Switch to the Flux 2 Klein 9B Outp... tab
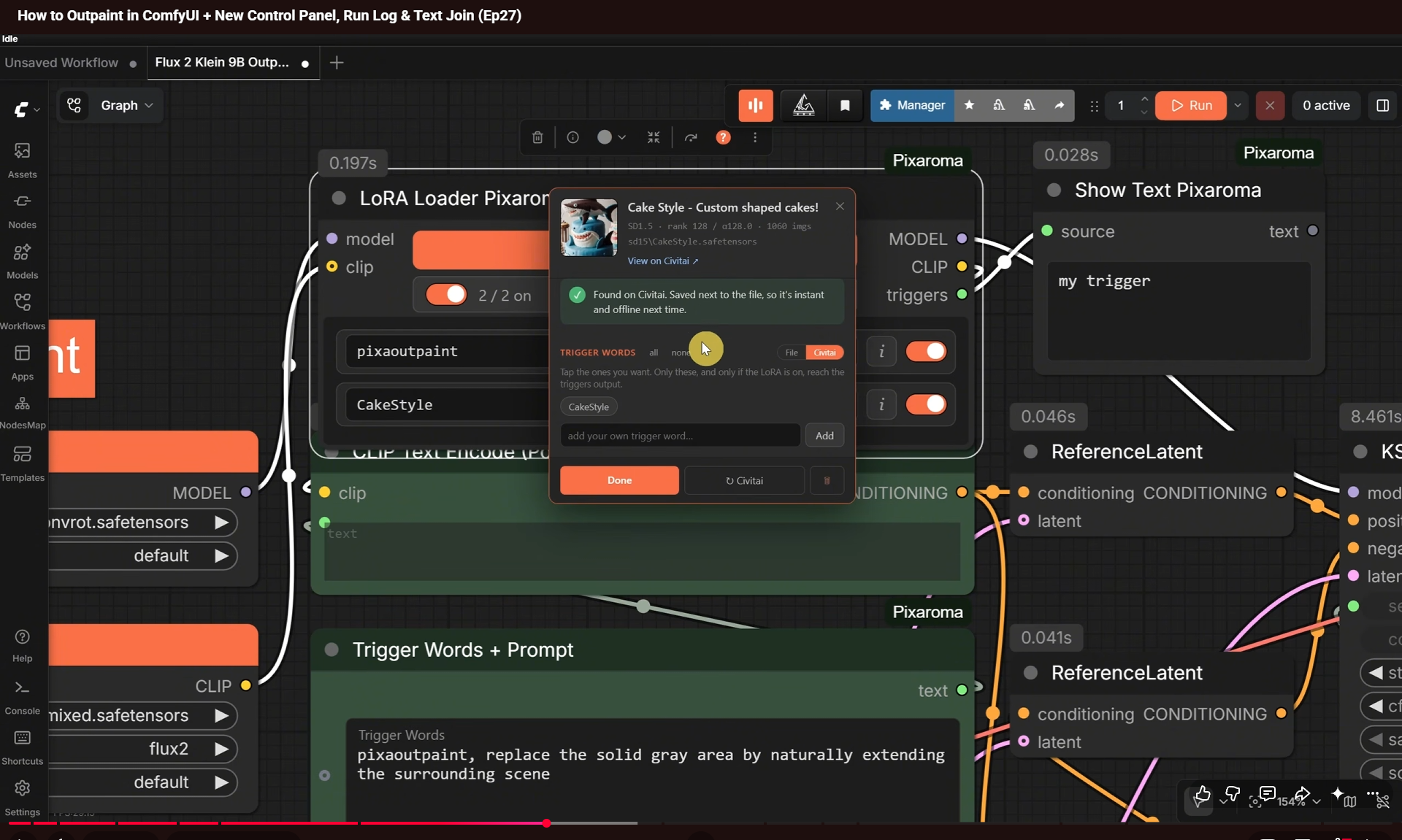Screen dimensions: 1402x840 tap(232, 63)
